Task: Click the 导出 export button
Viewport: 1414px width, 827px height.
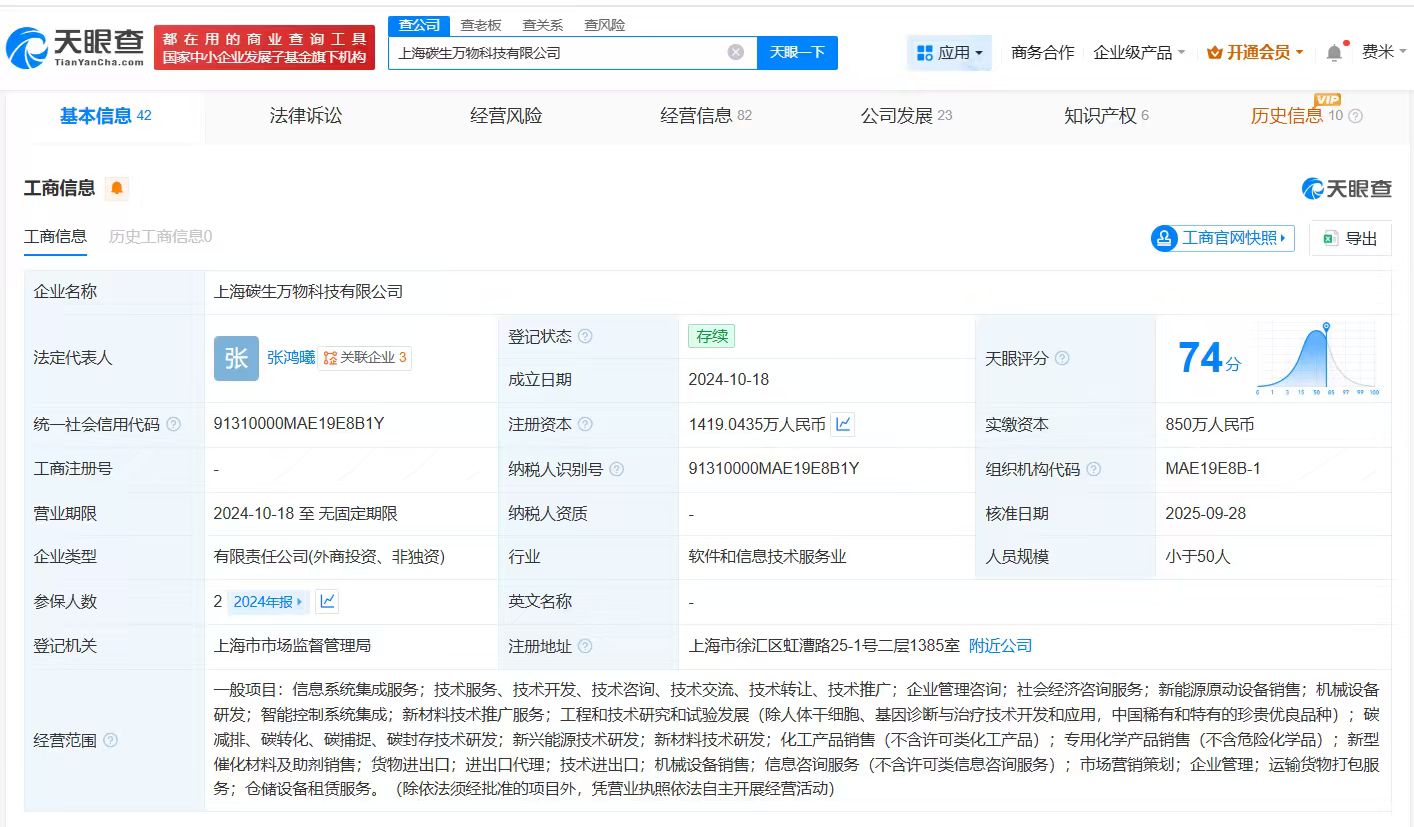Action: point(1350,238)
